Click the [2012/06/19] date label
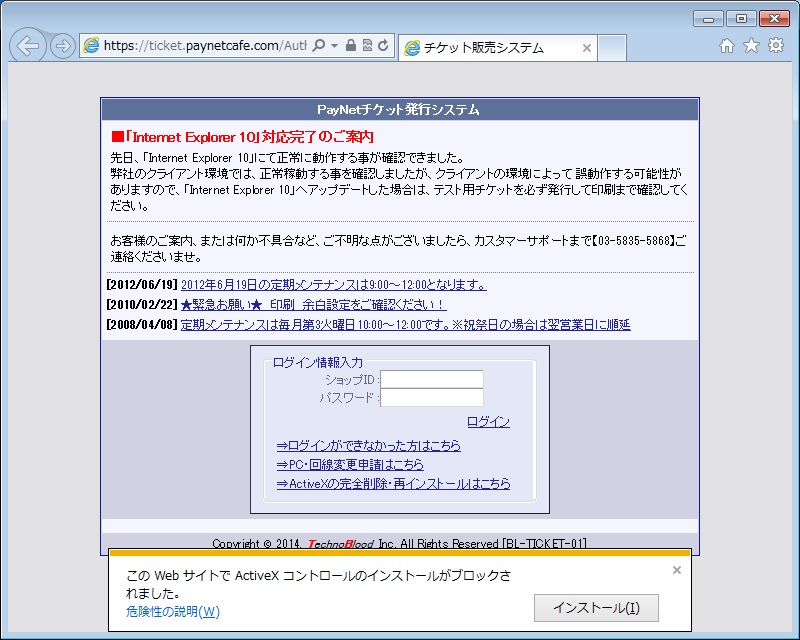Screen dimensions: 800x640 [x=142, y=285]
